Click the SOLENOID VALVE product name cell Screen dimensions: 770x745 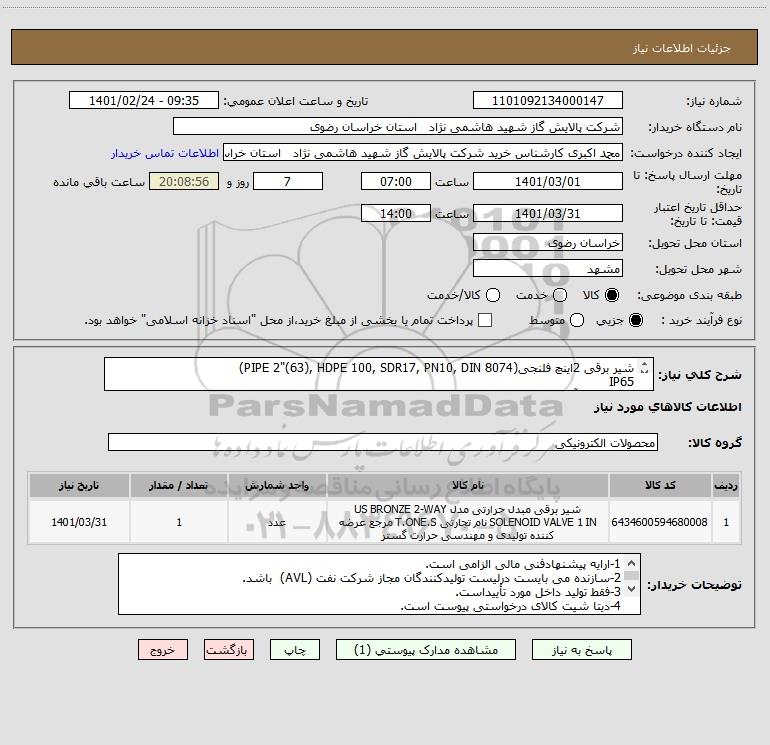(x=468, y=522)
